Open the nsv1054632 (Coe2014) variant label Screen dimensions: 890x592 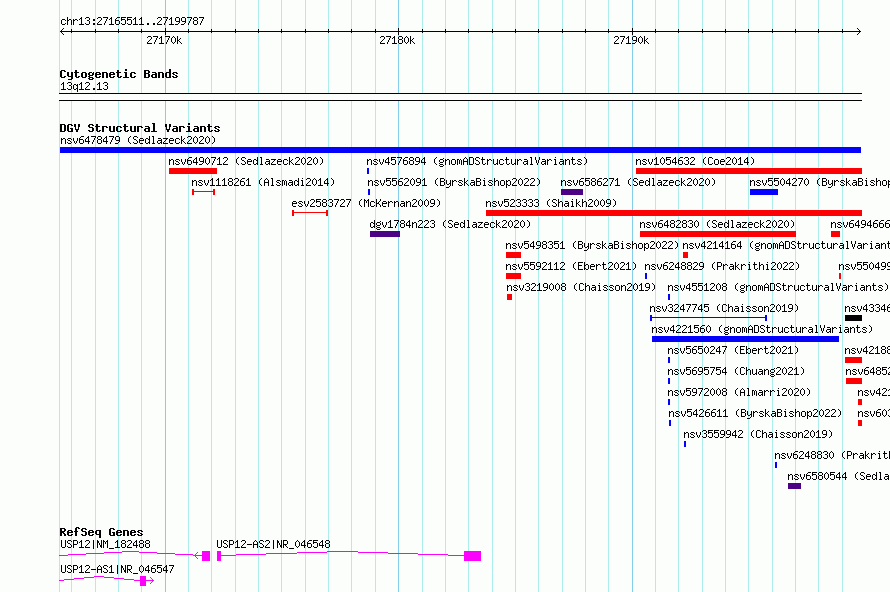(x=695, y=161)
